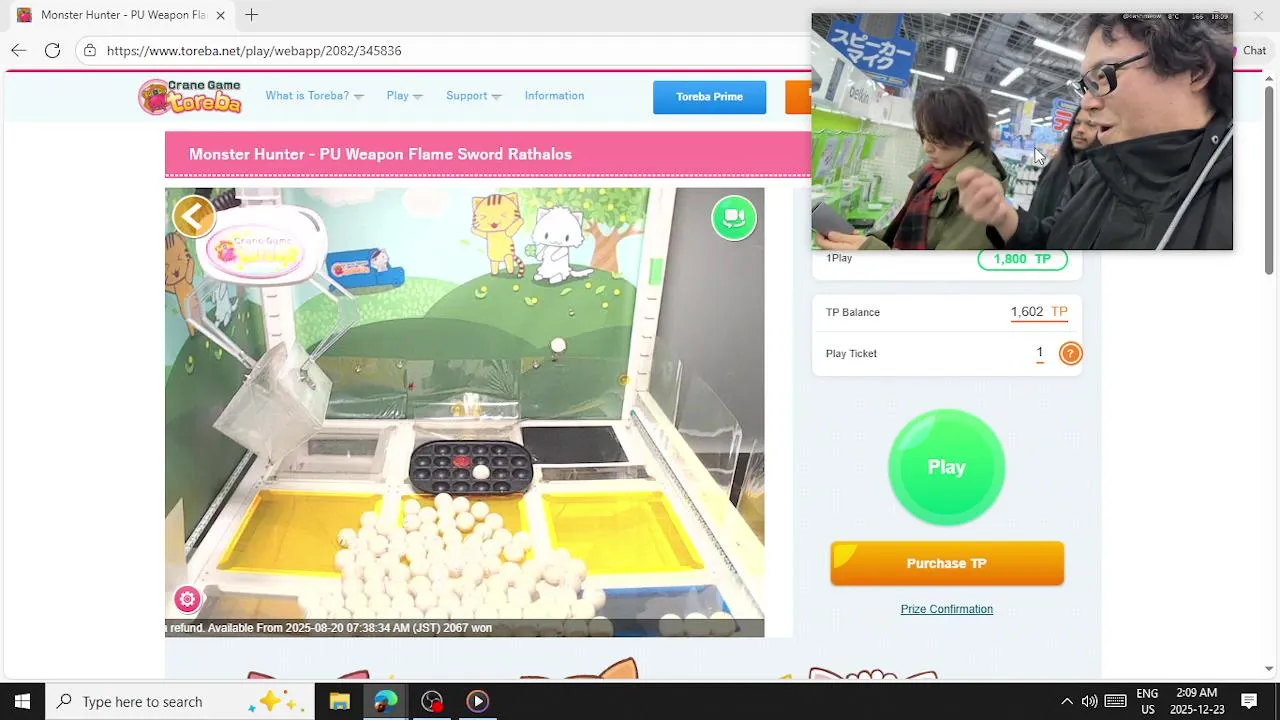Click the 1,602 TP balance value
This screenshot has width=1280, height=720.
pos(1039,312)
